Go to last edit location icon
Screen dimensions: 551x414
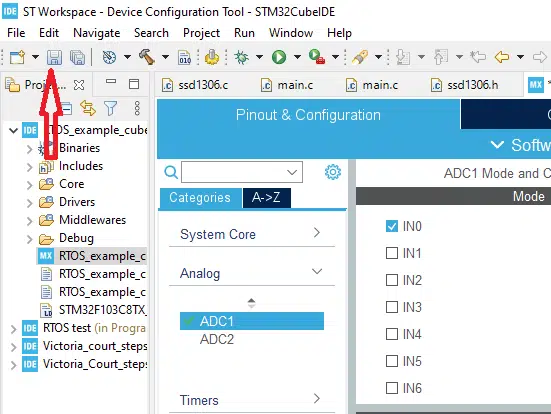478,57
